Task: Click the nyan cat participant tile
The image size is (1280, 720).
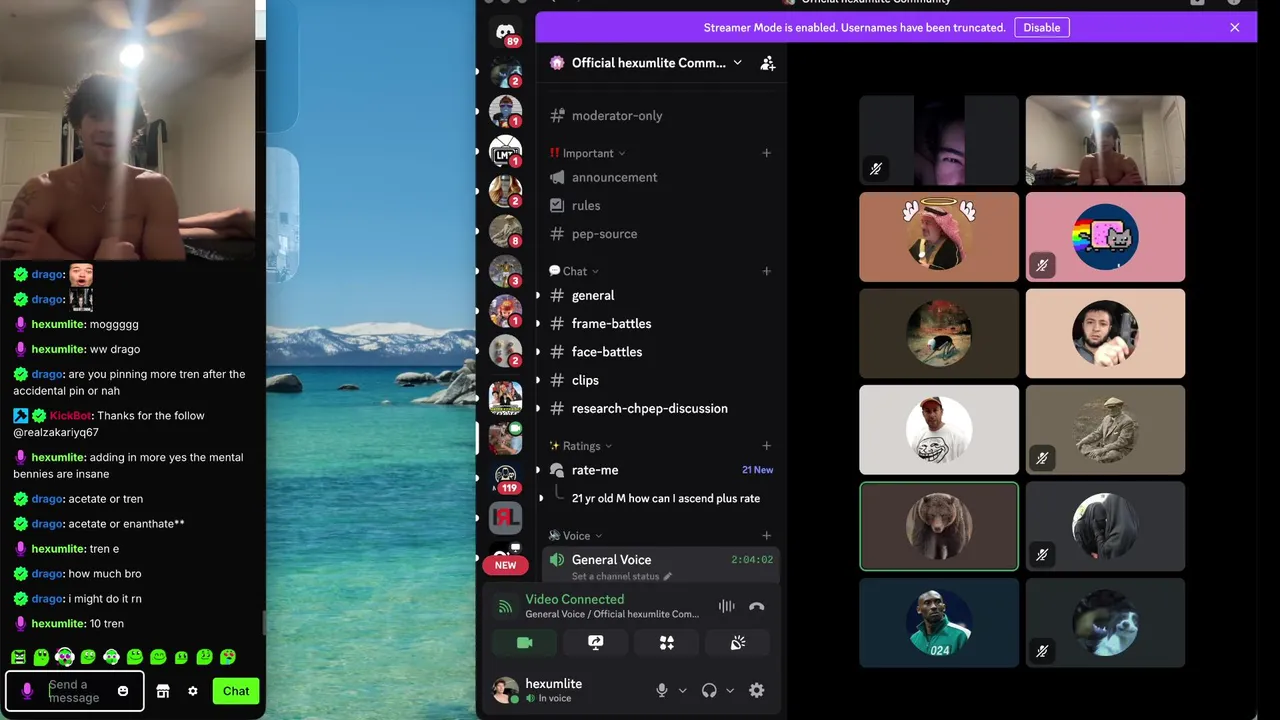Action: click(1105, 237)
